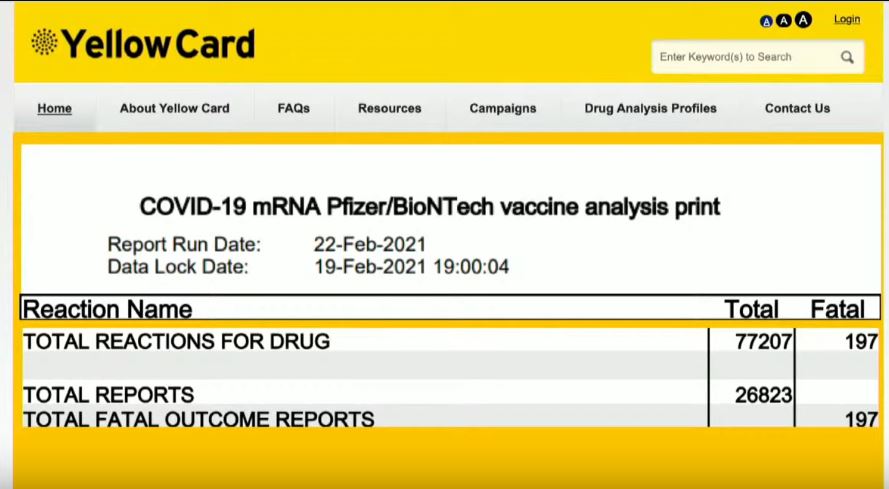This screenshot has width=889, height=489.
Task: Select the smallest font size A icon
Action: [766, 22]
